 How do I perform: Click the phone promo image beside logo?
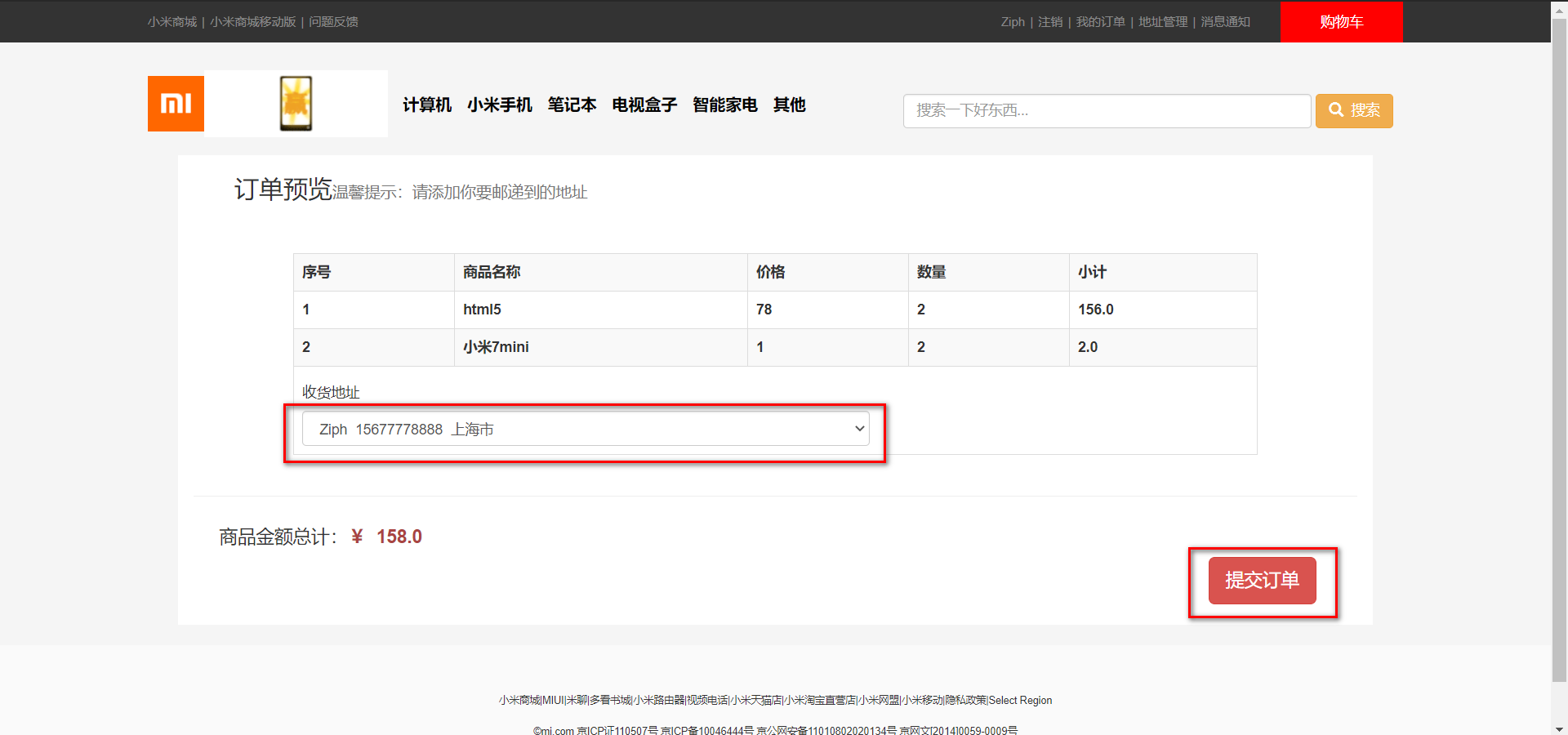[x=296, y=104]
